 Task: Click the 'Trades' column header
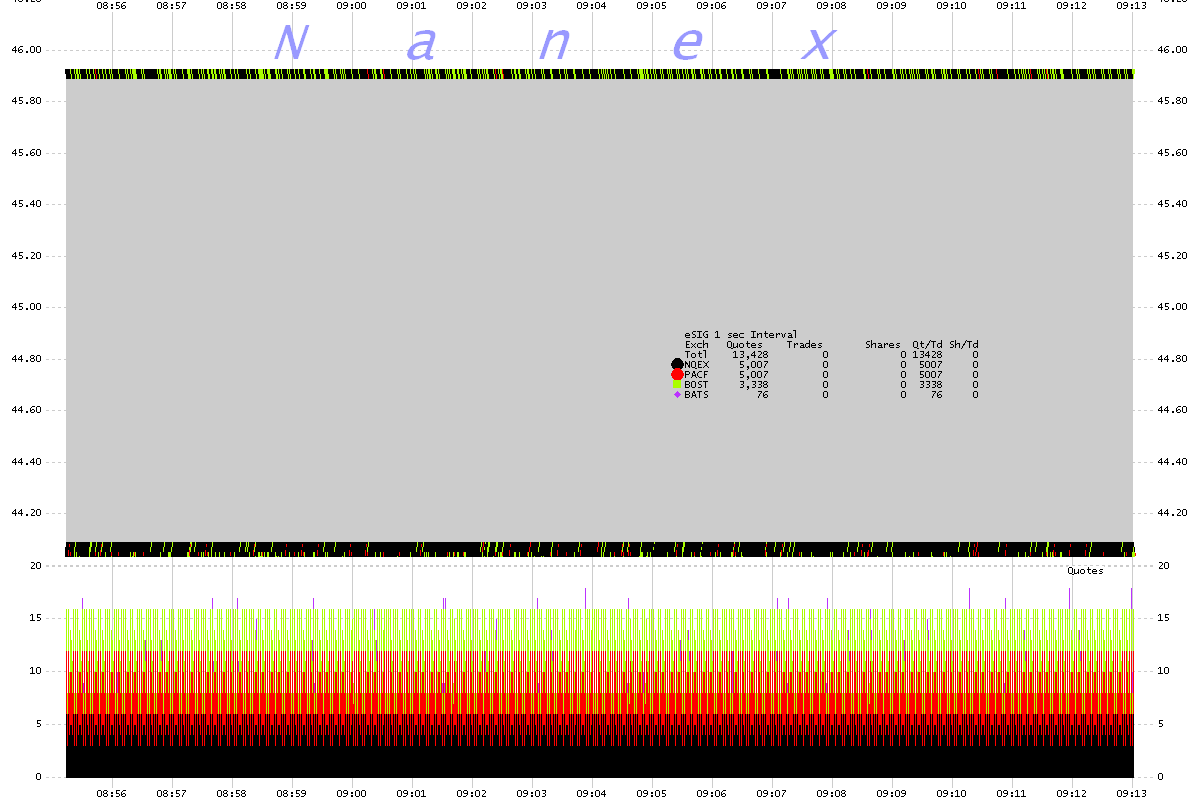(x=805, y=344)
